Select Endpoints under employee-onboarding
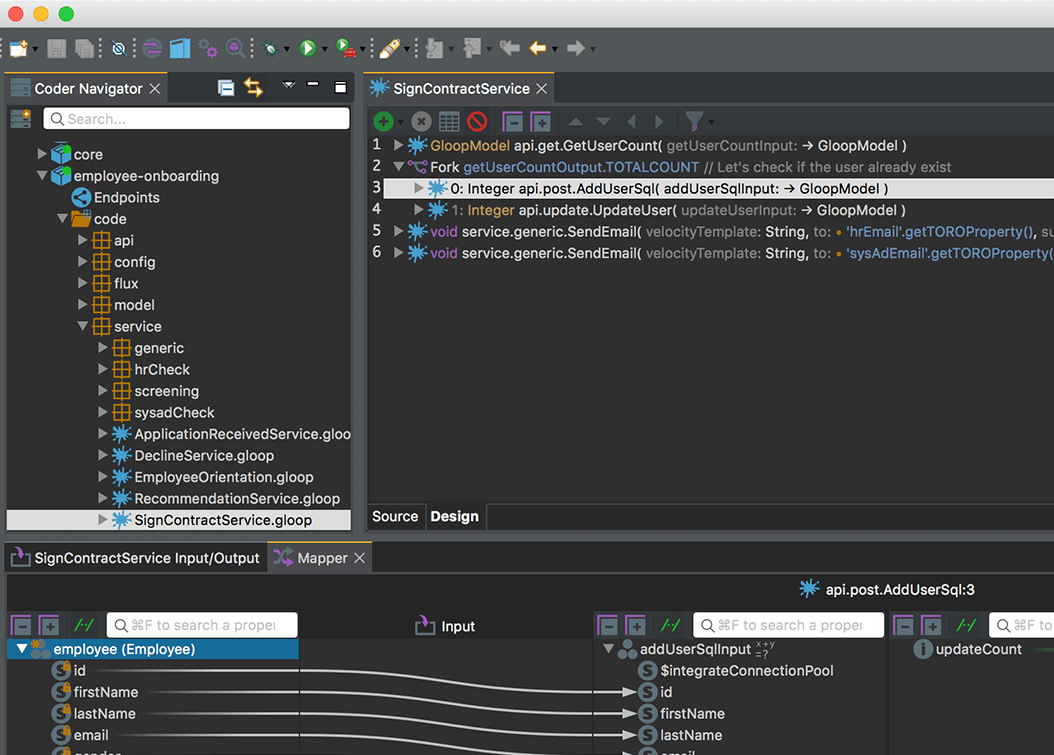The height and width of the screenshot is (755, 1054). [126, 197]
